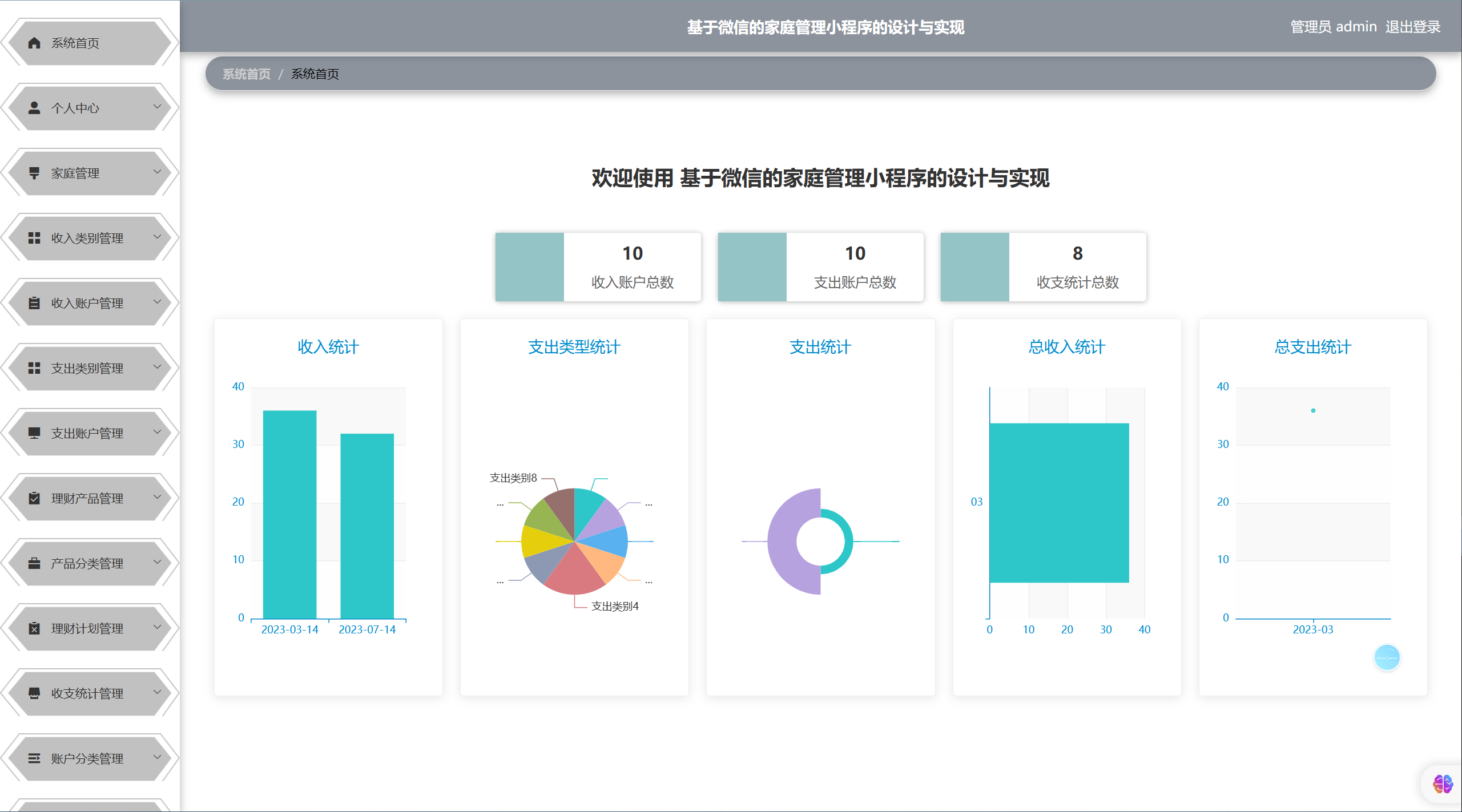Click the 2023-03-14 bar in 收入统计
The width and height of the screenshot is (1462, 812).
point(289,514)
